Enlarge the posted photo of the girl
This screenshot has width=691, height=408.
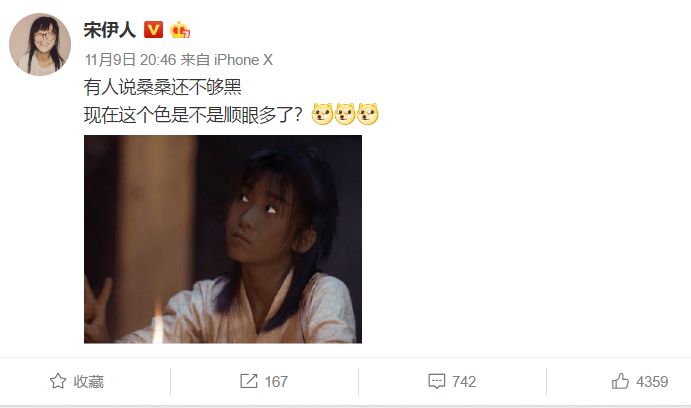tap(223, 239)
